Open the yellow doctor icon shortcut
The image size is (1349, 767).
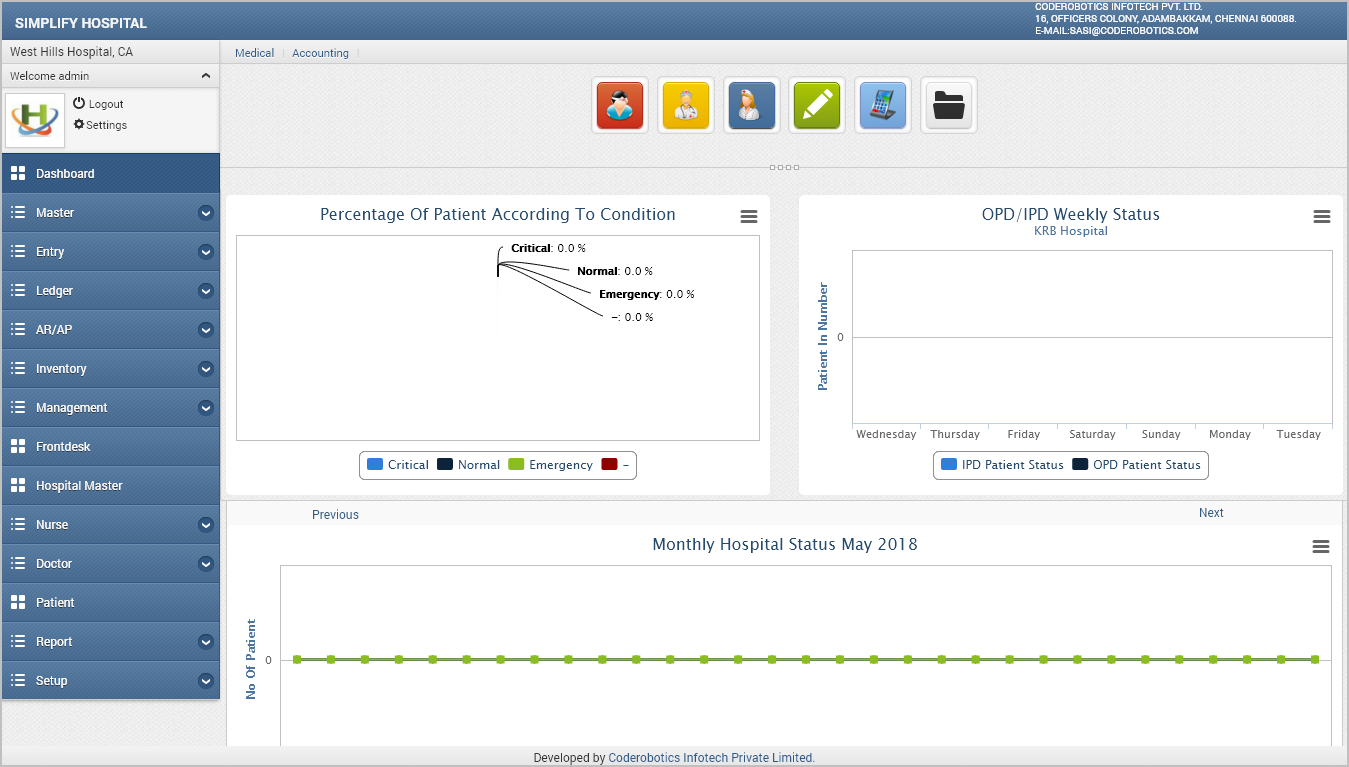(x=686, y=105)
